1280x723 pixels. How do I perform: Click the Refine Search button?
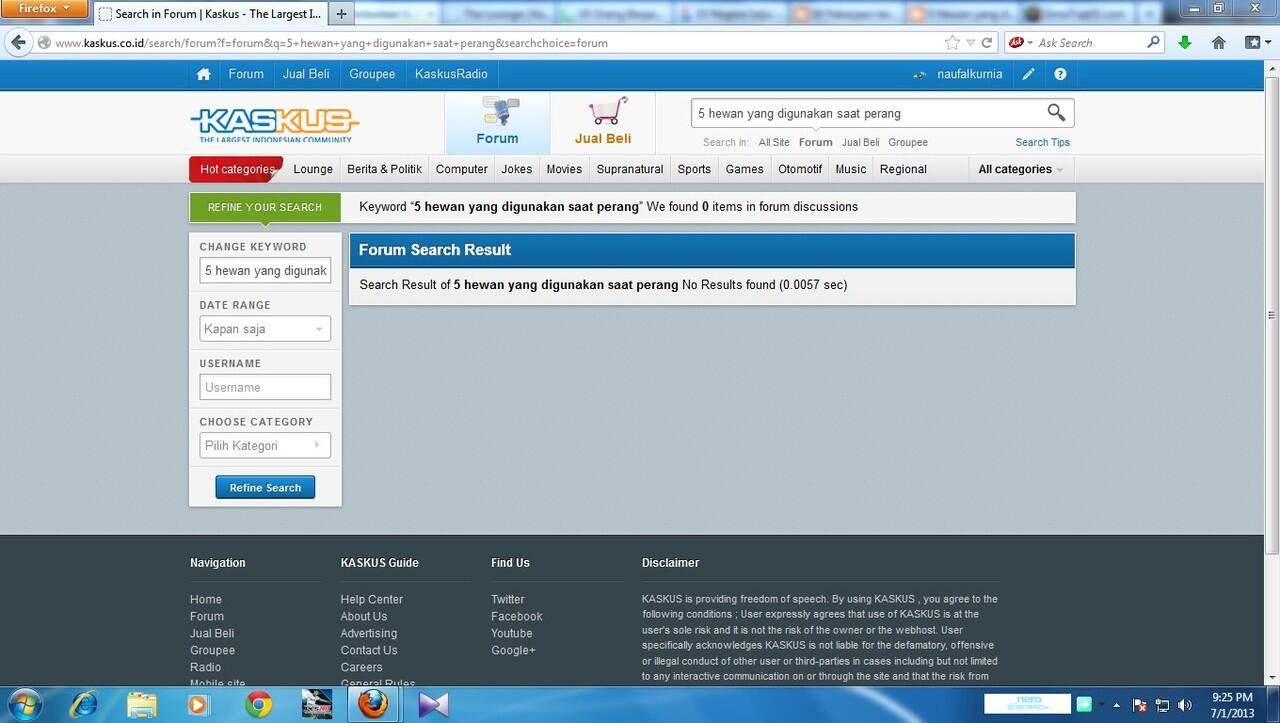(x=265, y=487)
